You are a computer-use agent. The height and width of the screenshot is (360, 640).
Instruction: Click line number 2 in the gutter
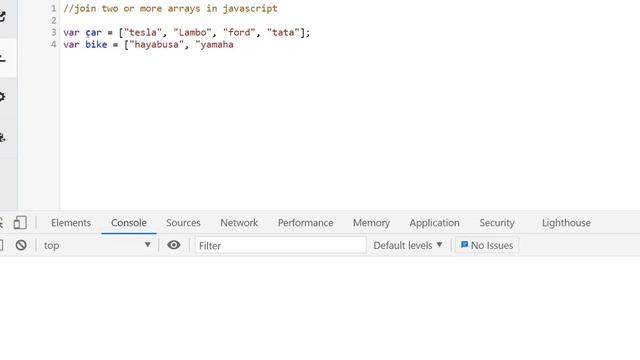point(53,20)
